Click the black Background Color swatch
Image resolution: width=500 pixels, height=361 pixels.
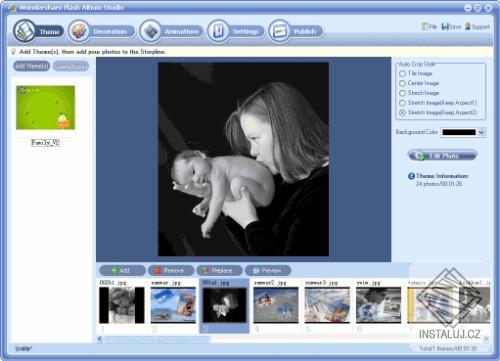pos(459,132)
